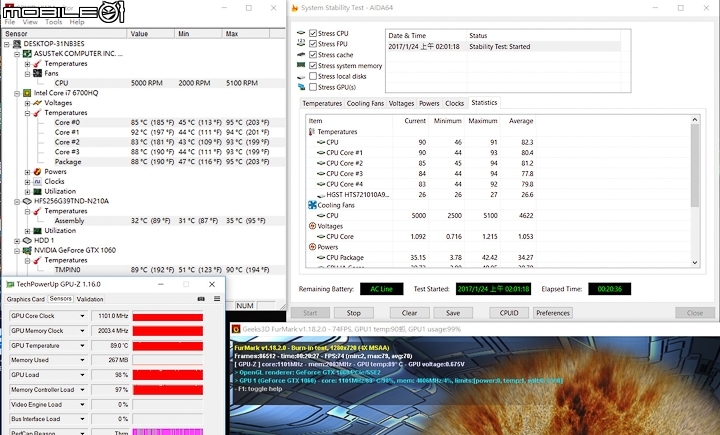Click the HFS256G39TND-N210A drive icon
The width and height of the screenshot is (720, 435).
click(x=27, y=201)
